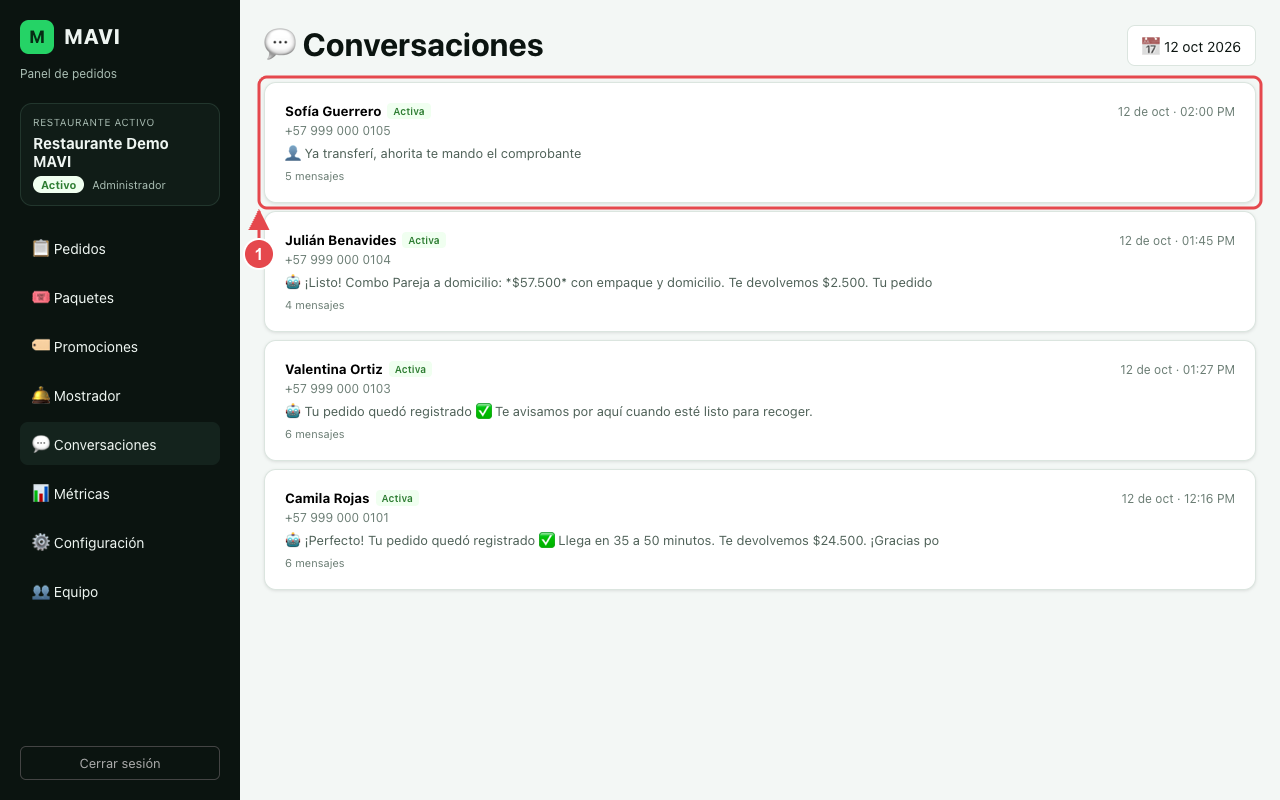
Task: Go to the Equipo page
Action: [120, 591]
